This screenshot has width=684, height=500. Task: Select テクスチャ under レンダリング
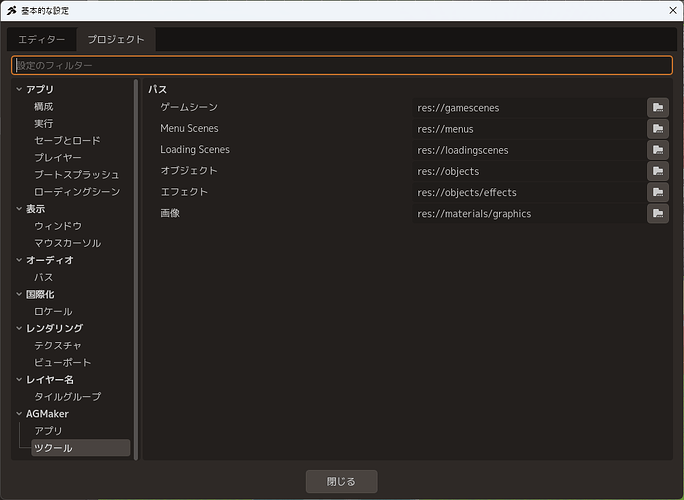(x=58, y=346)
